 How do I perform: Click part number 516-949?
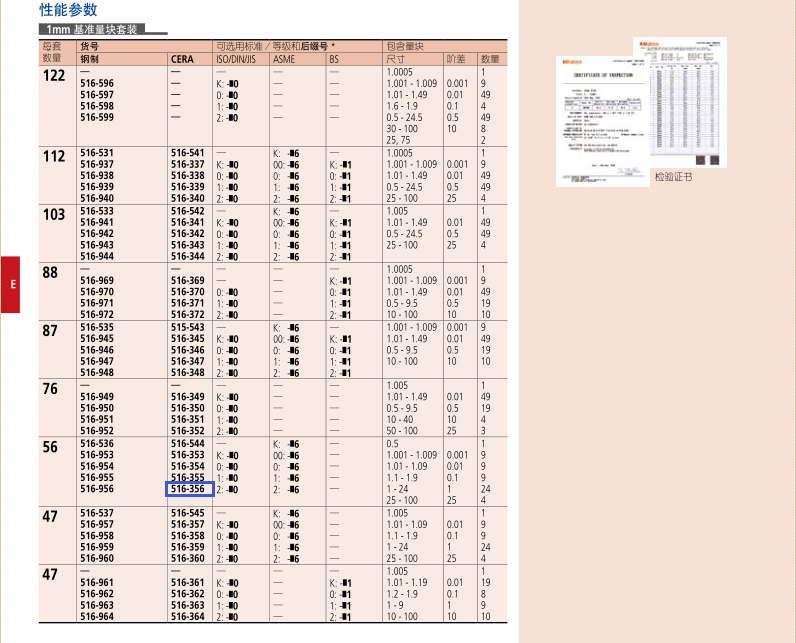pos(97,397)
